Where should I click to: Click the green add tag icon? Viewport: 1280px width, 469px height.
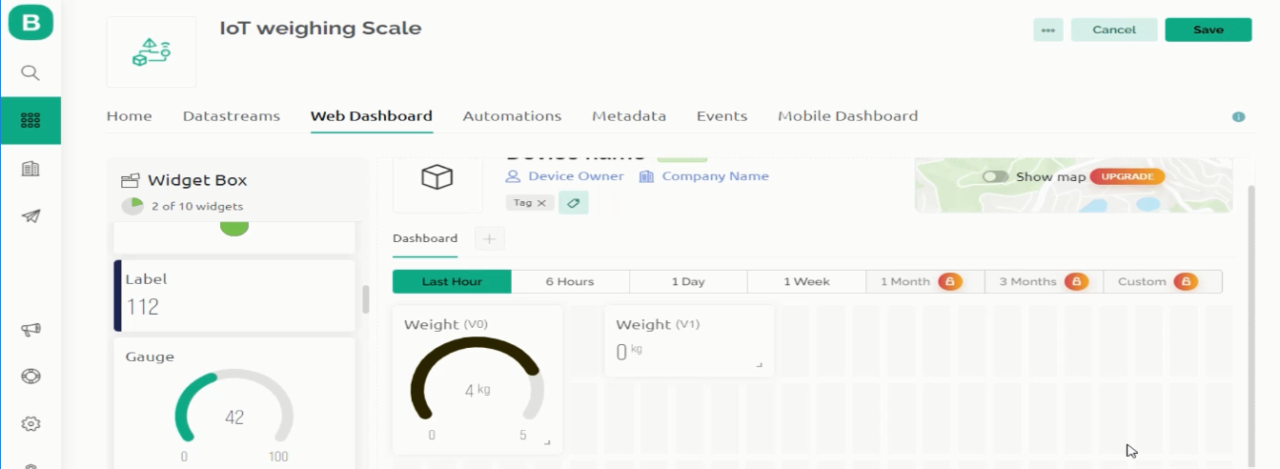pos(574,202)
